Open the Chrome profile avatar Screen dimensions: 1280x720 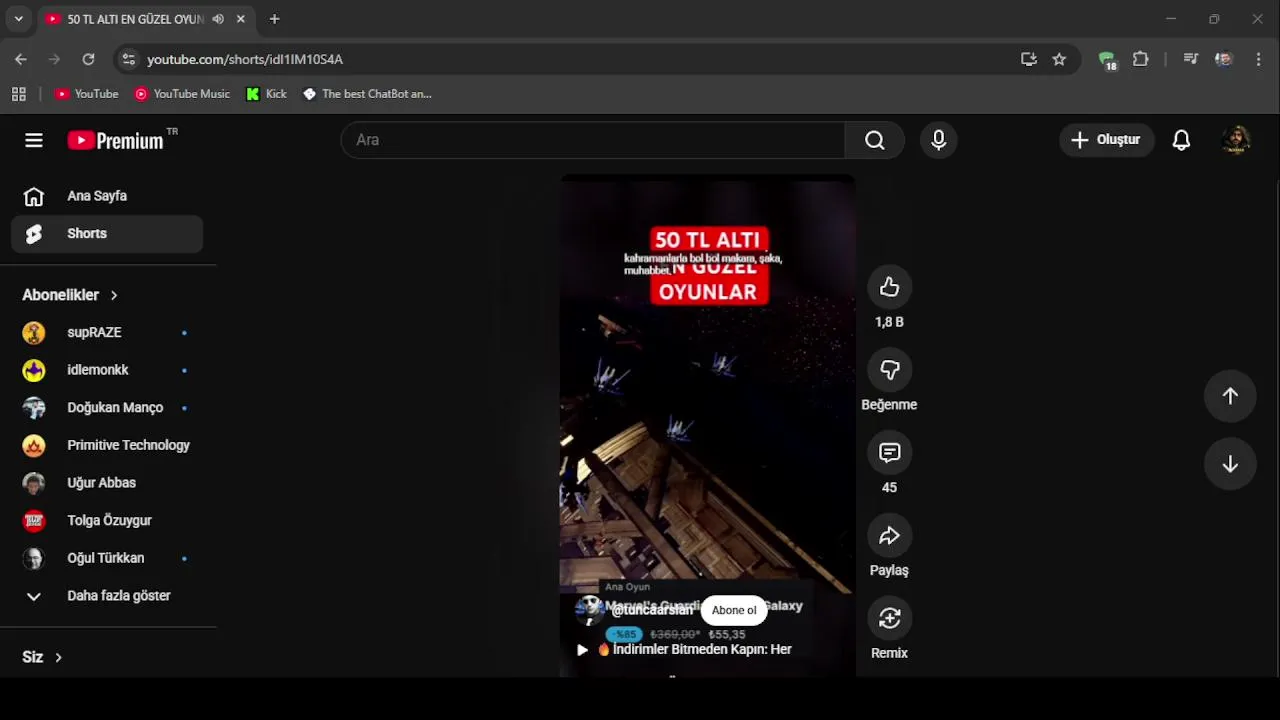point(1223,59)
